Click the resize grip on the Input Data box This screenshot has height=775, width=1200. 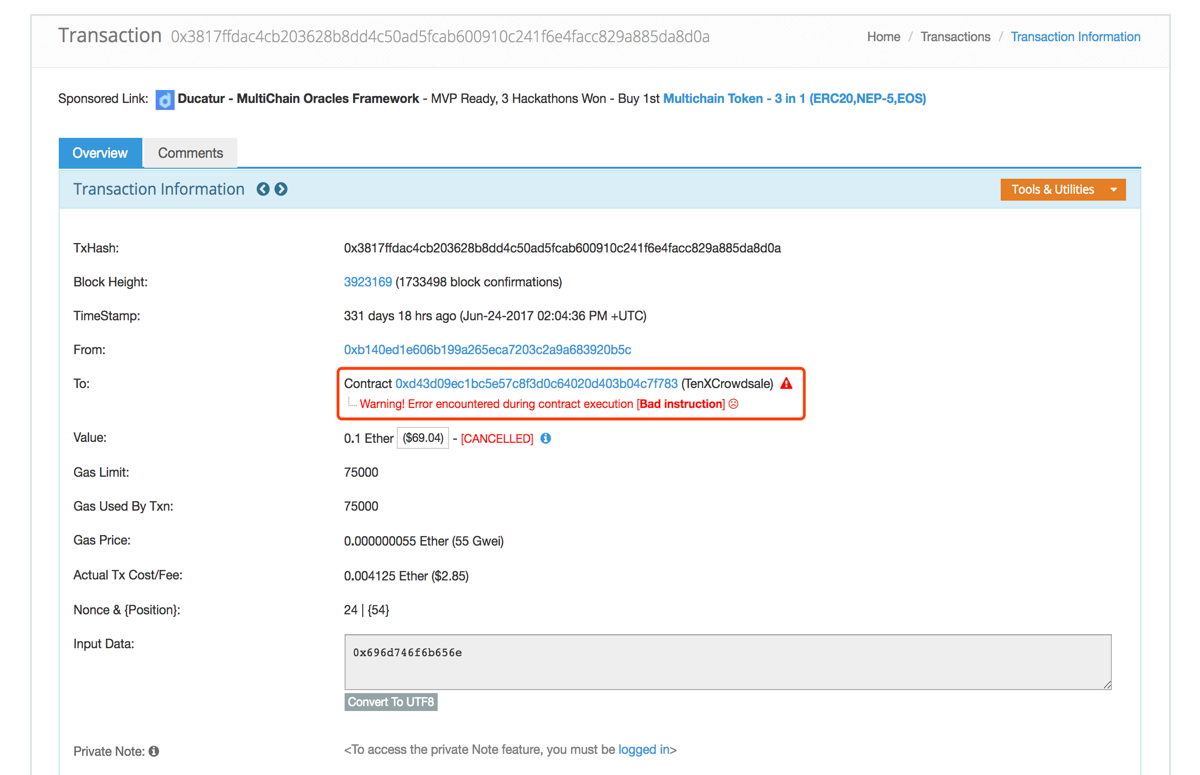coord(1106,683)
